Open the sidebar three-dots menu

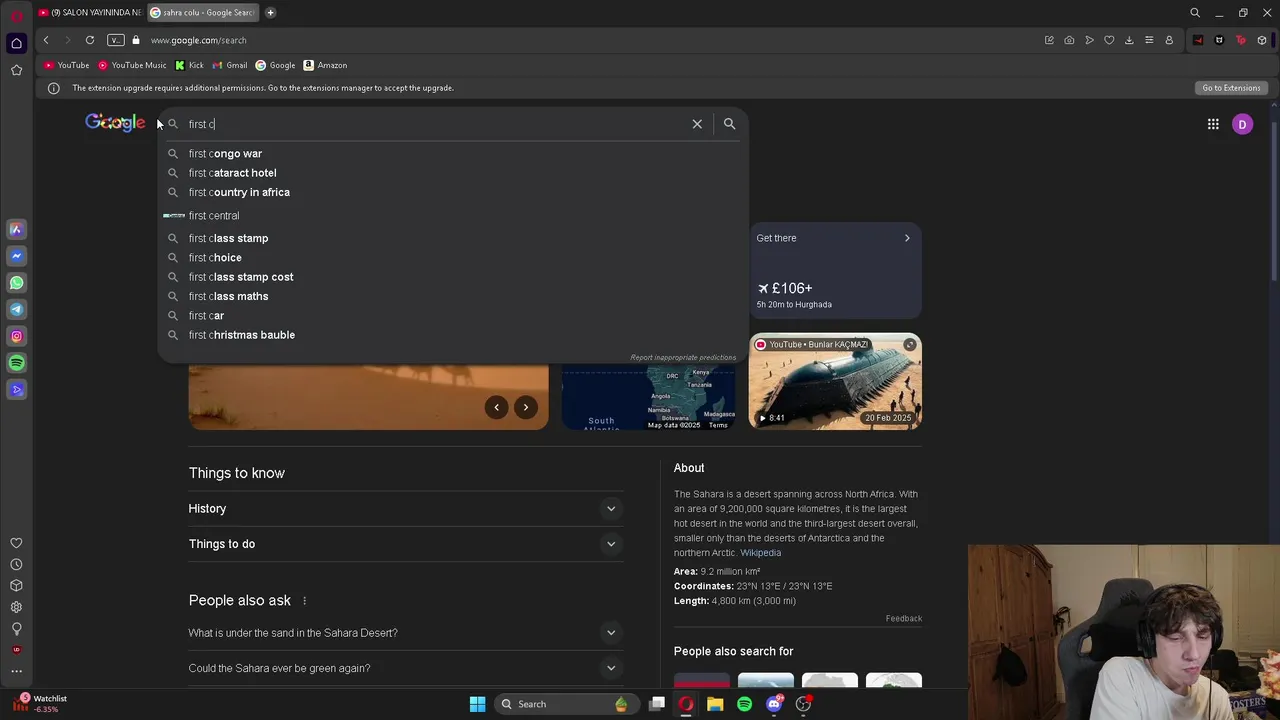click(x=16, y=671)
